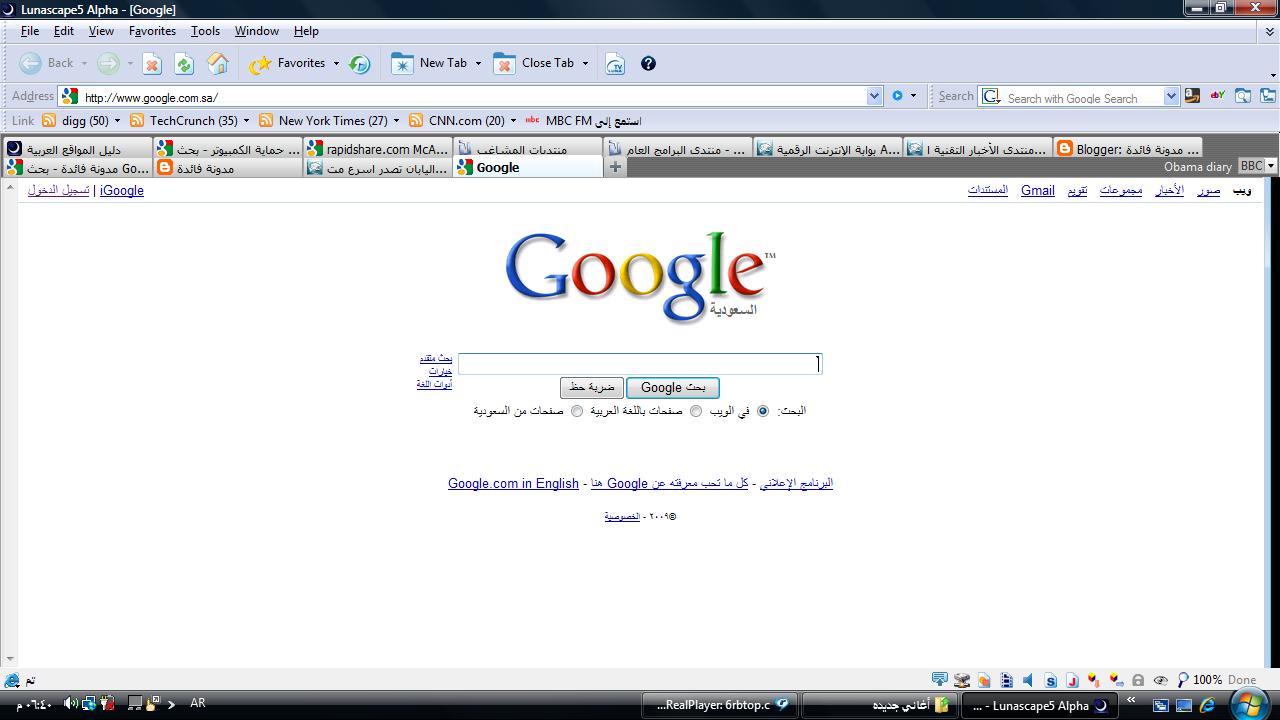
Task: Click the Close Tab toolbar icon
Action: pos(504,63)
